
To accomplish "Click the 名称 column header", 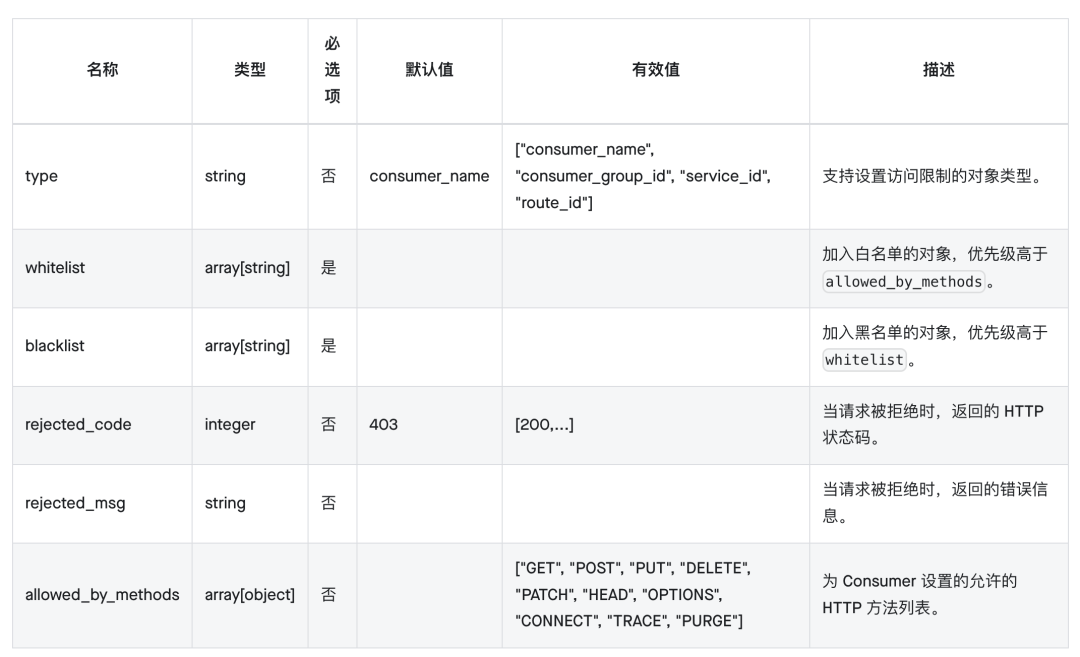I will [102, 70].
